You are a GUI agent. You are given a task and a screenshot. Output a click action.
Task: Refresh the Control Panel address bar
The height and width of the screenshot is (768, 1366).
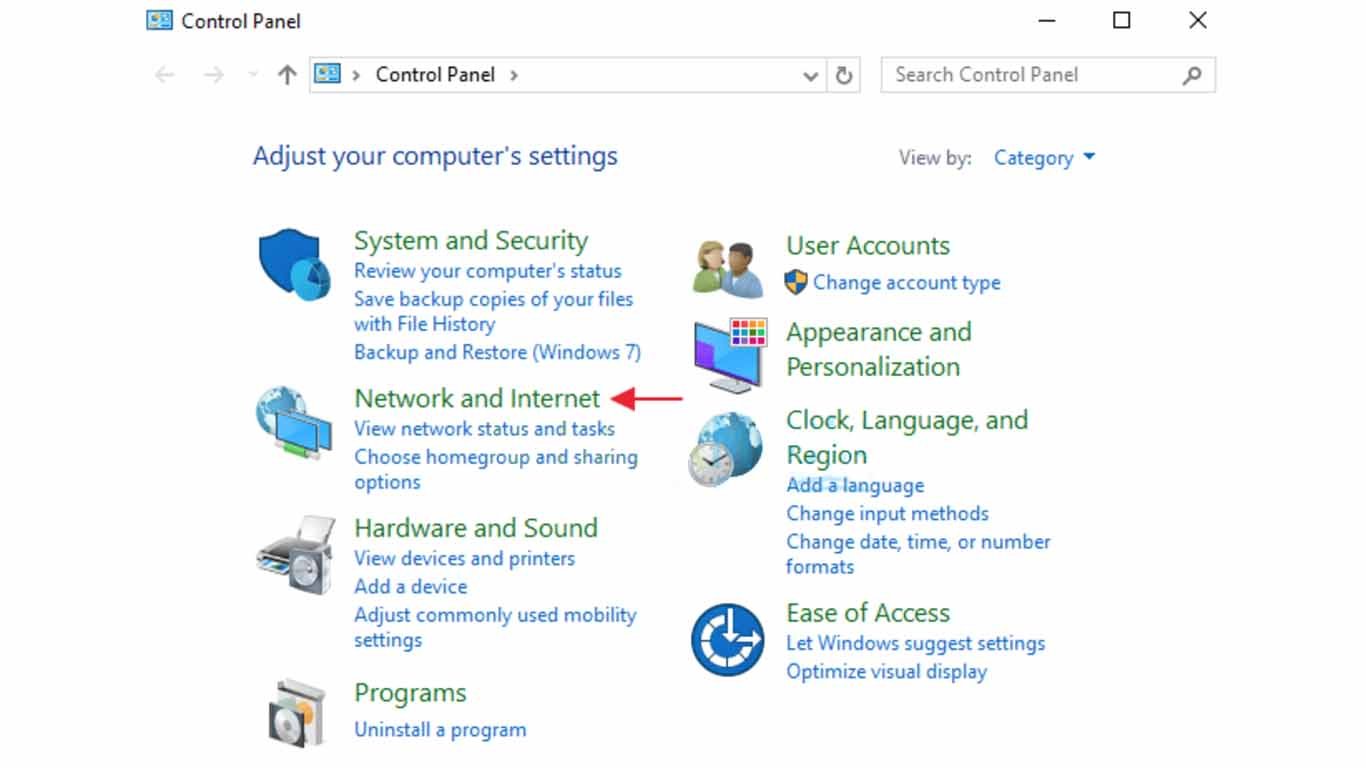[x=844, y=75]
